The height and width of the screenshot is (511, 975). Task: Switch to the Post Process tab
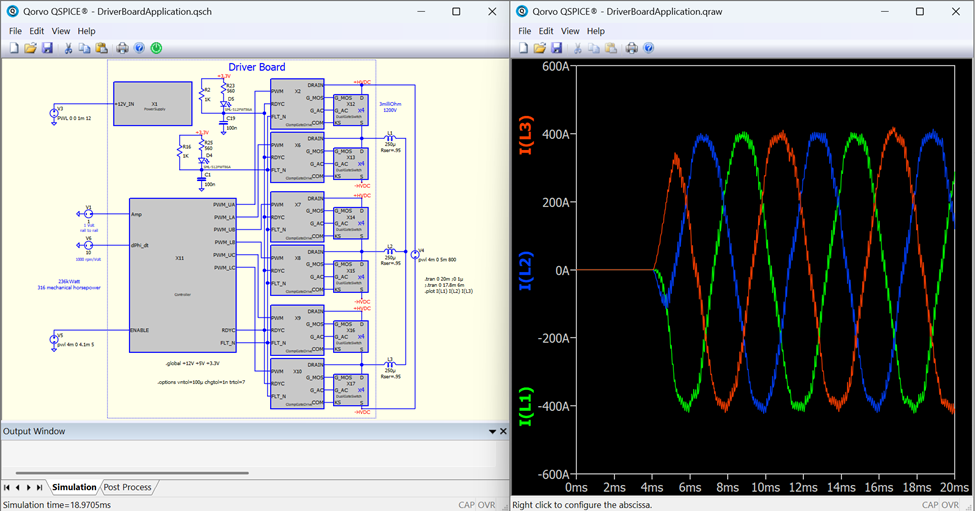coord(127,488)
